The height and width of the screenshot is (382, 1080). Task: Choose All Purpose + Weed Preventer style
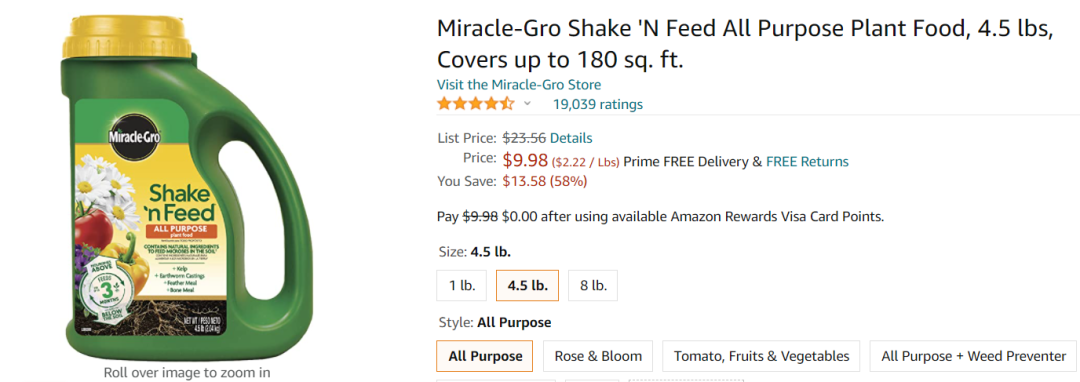click(973, 356)
